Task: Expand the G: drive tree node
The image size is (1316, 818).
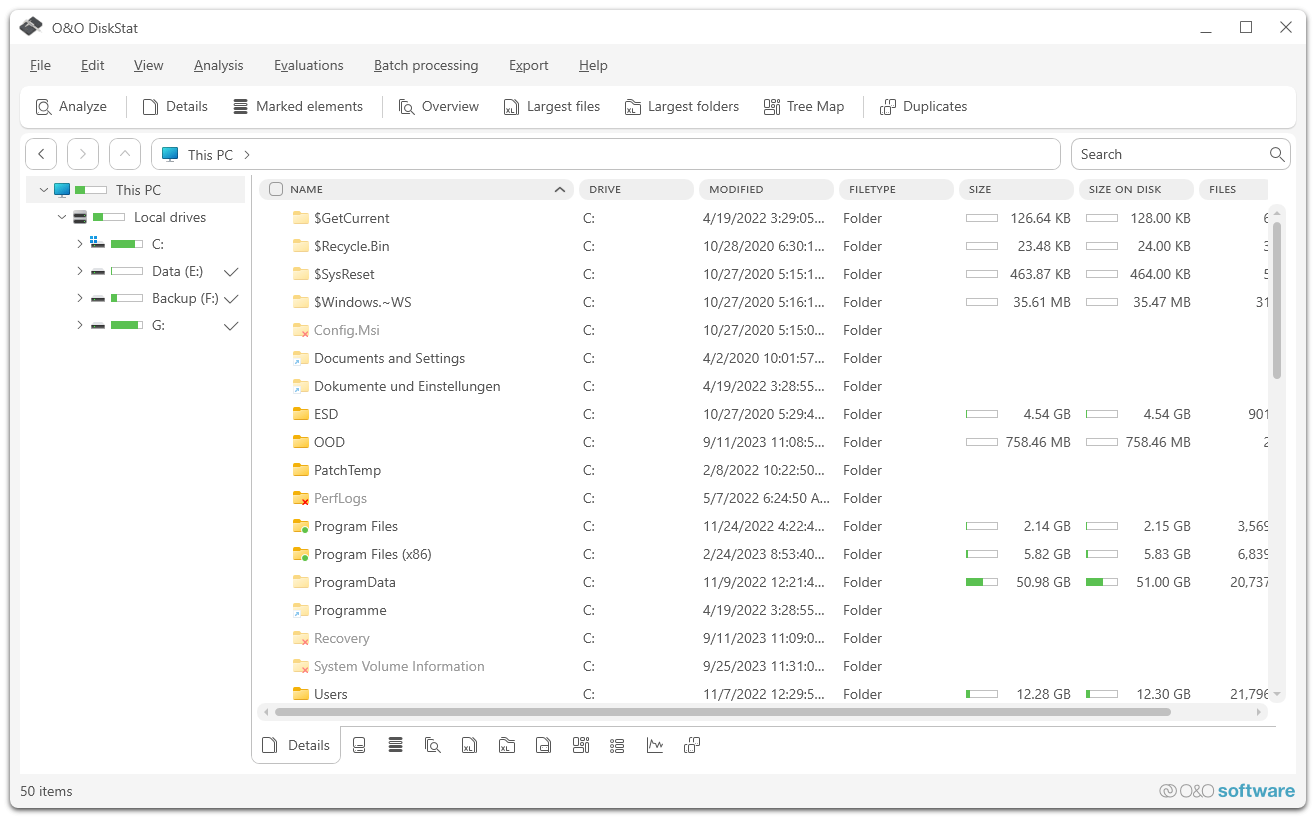Action: pyautogui.click(x=79, y=325)
